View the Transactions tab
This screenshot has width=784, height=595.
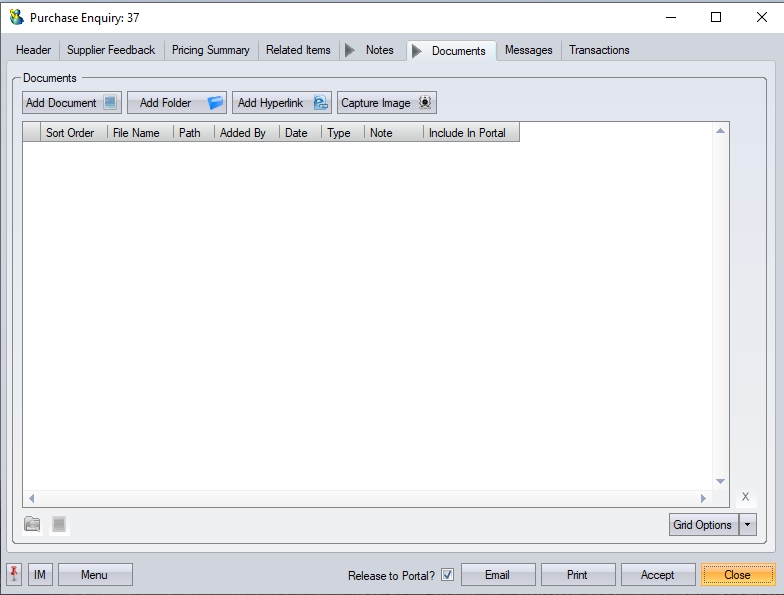(x=599, y=50)
